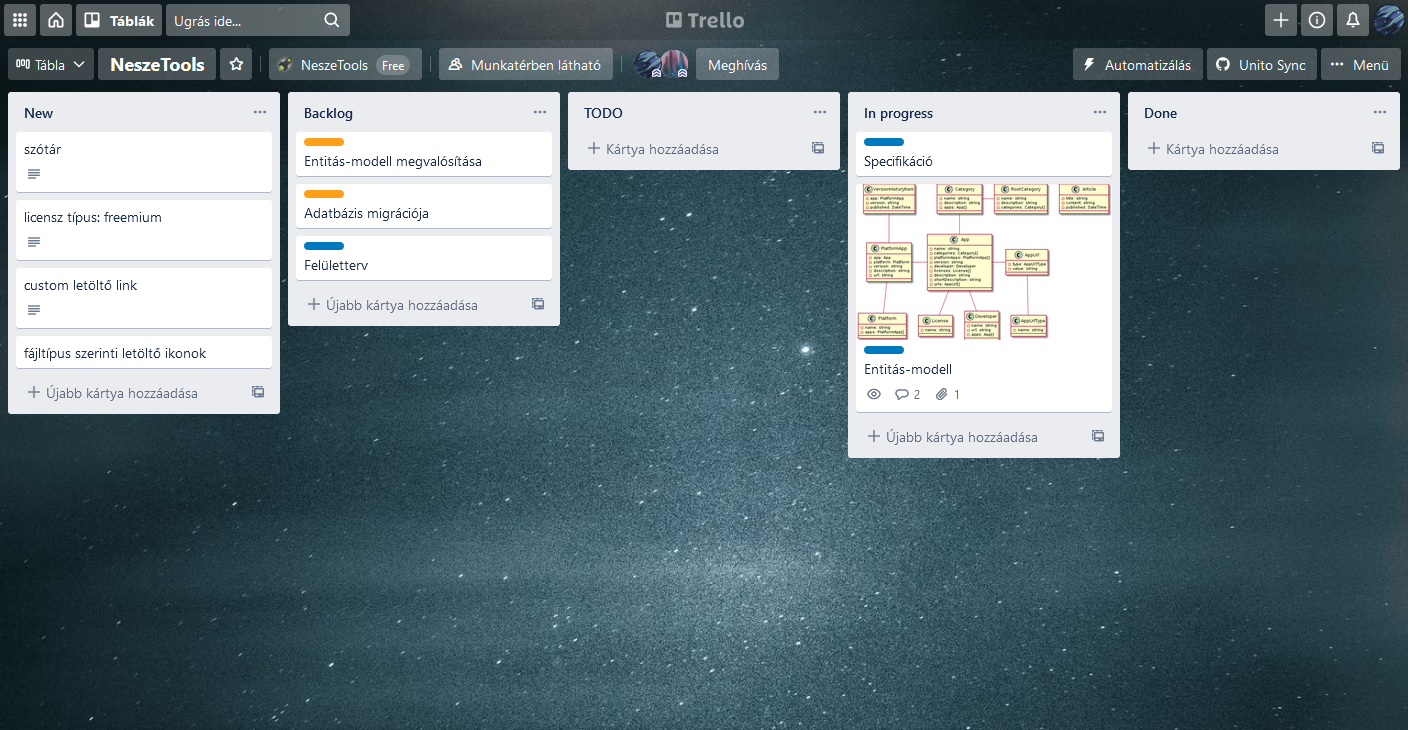Click the 'In progress' list title
Viewport: 1408px width, 730px height.
coord(898,114)
